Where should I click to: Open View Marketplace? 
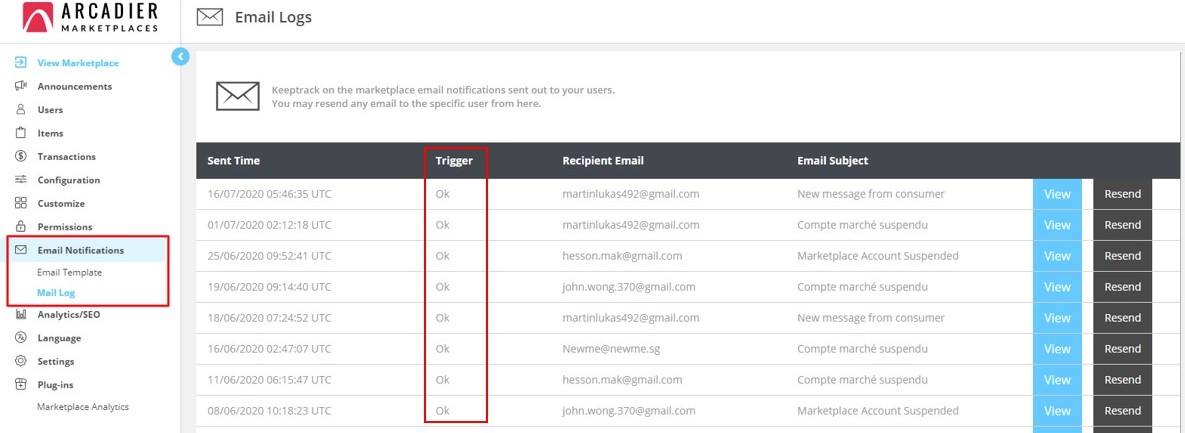tap(78, 63)
